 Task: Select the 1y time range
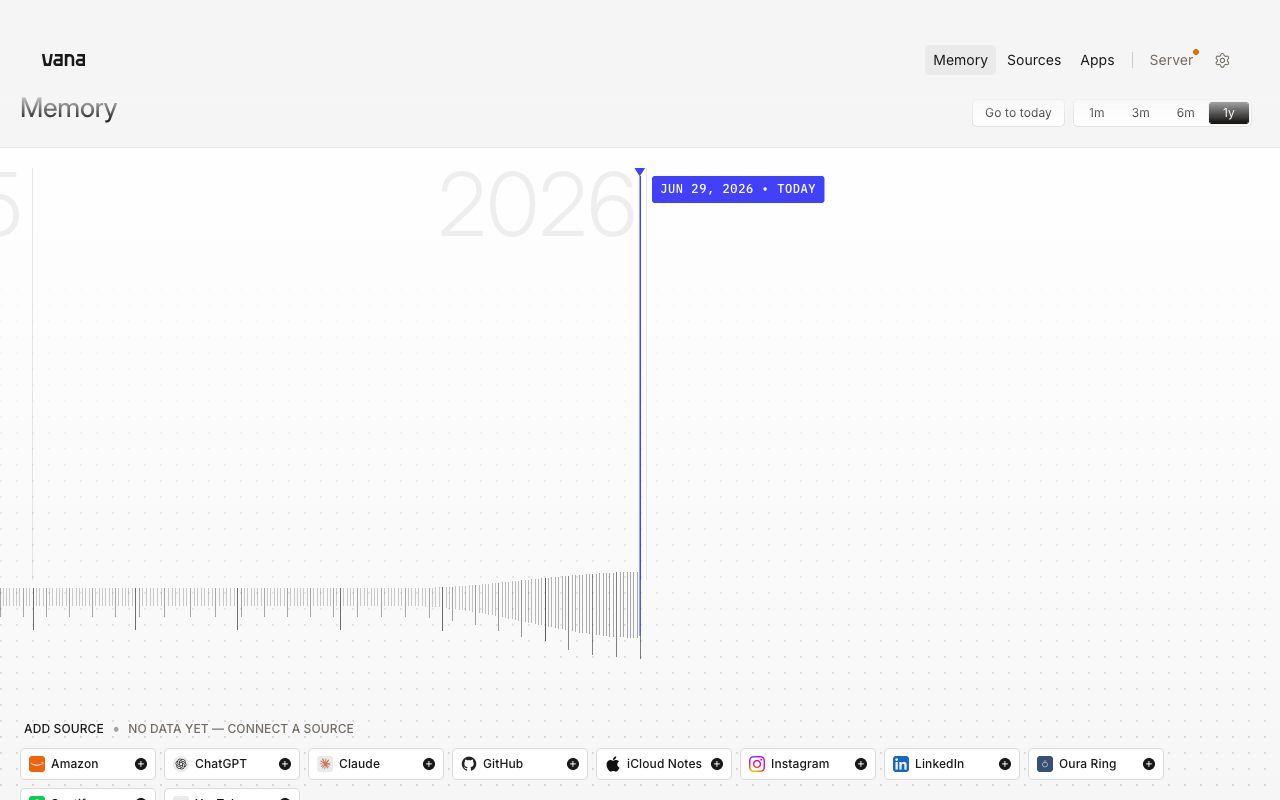tap(1229, 113)
